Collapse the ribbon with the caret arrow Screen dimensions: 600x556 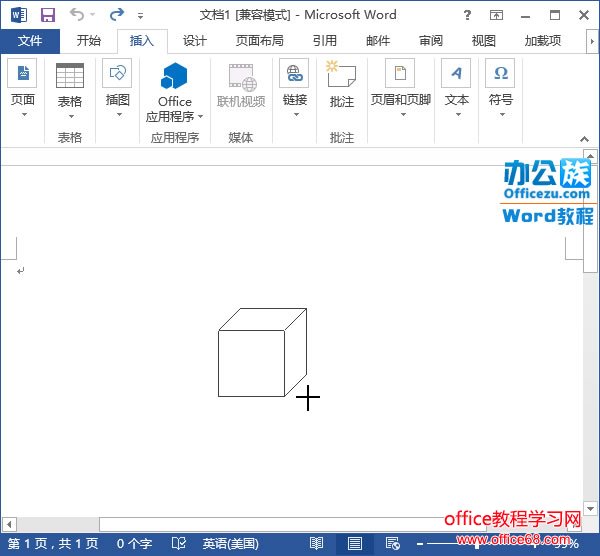pyautogui.click(x=584, y=139)
